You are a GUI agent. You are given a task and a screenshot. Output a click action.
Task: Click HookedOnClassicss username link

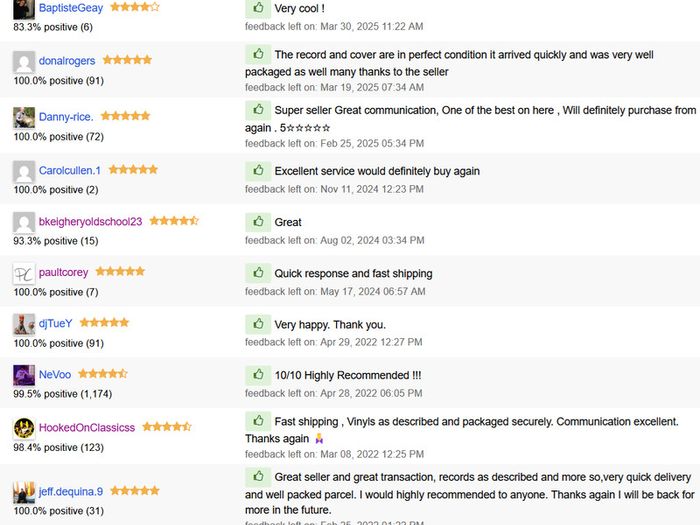pos(87,428)
